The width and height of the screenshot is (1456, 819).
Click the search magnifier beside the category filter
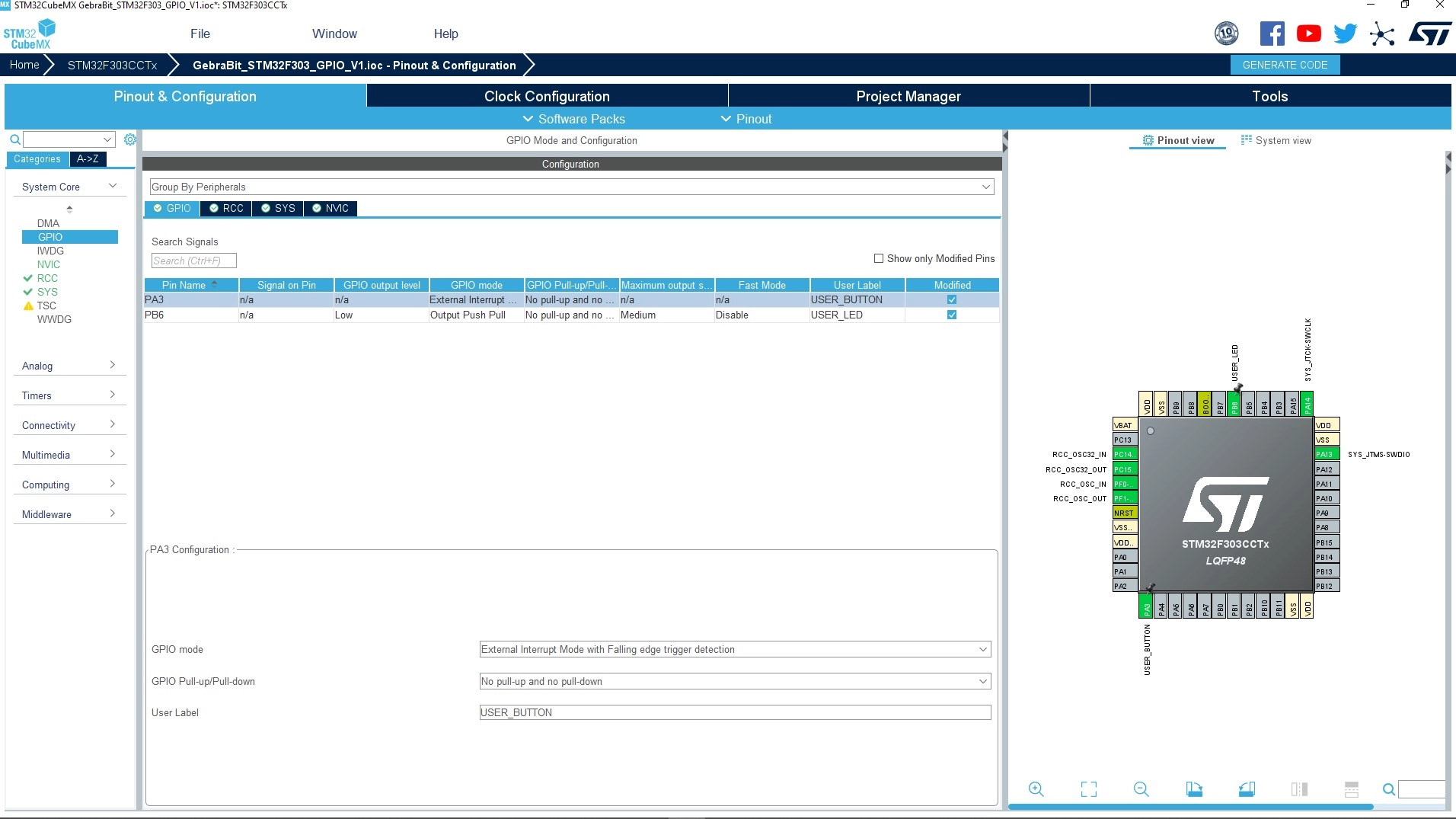pos(14,139)
